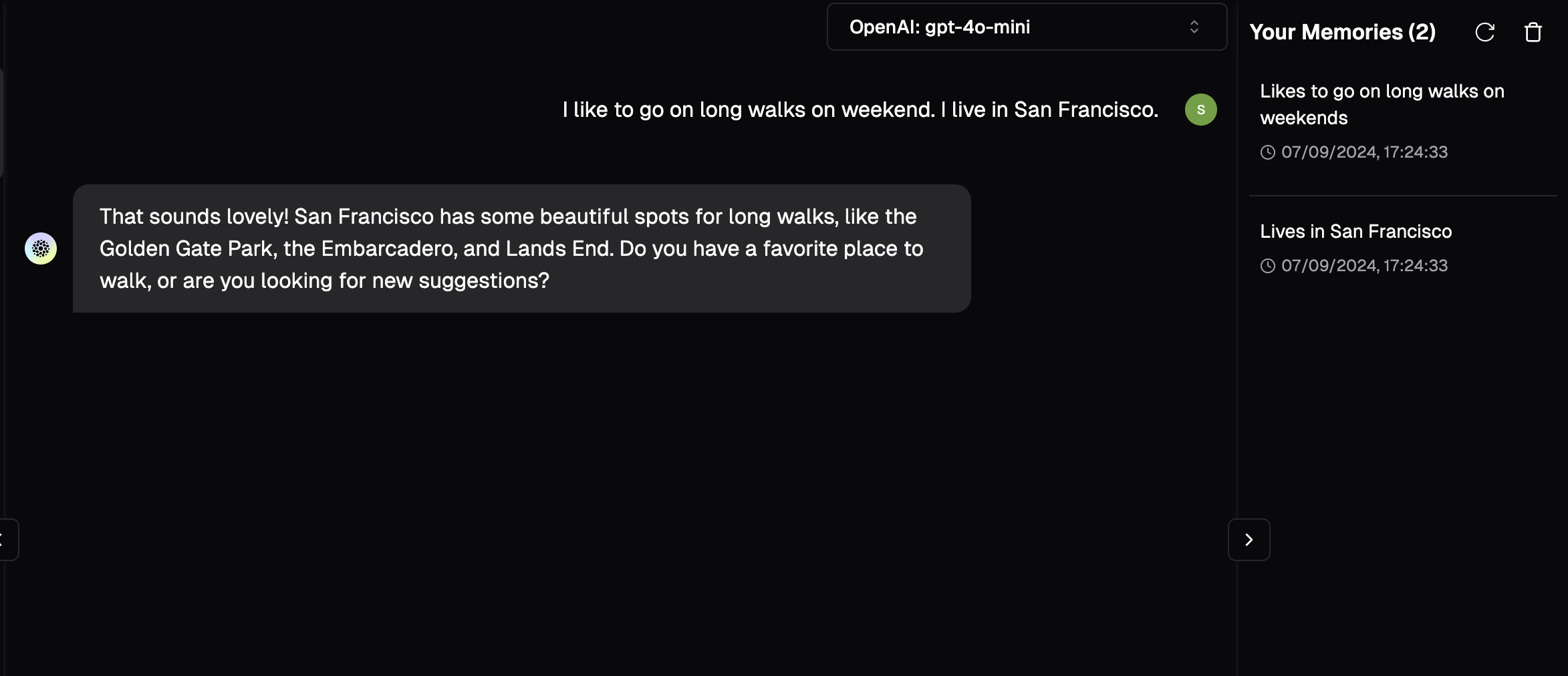1568x676 pixels.
Task: Expand the left sidebar using the left-edge chevron
Action: coord(5,540)
